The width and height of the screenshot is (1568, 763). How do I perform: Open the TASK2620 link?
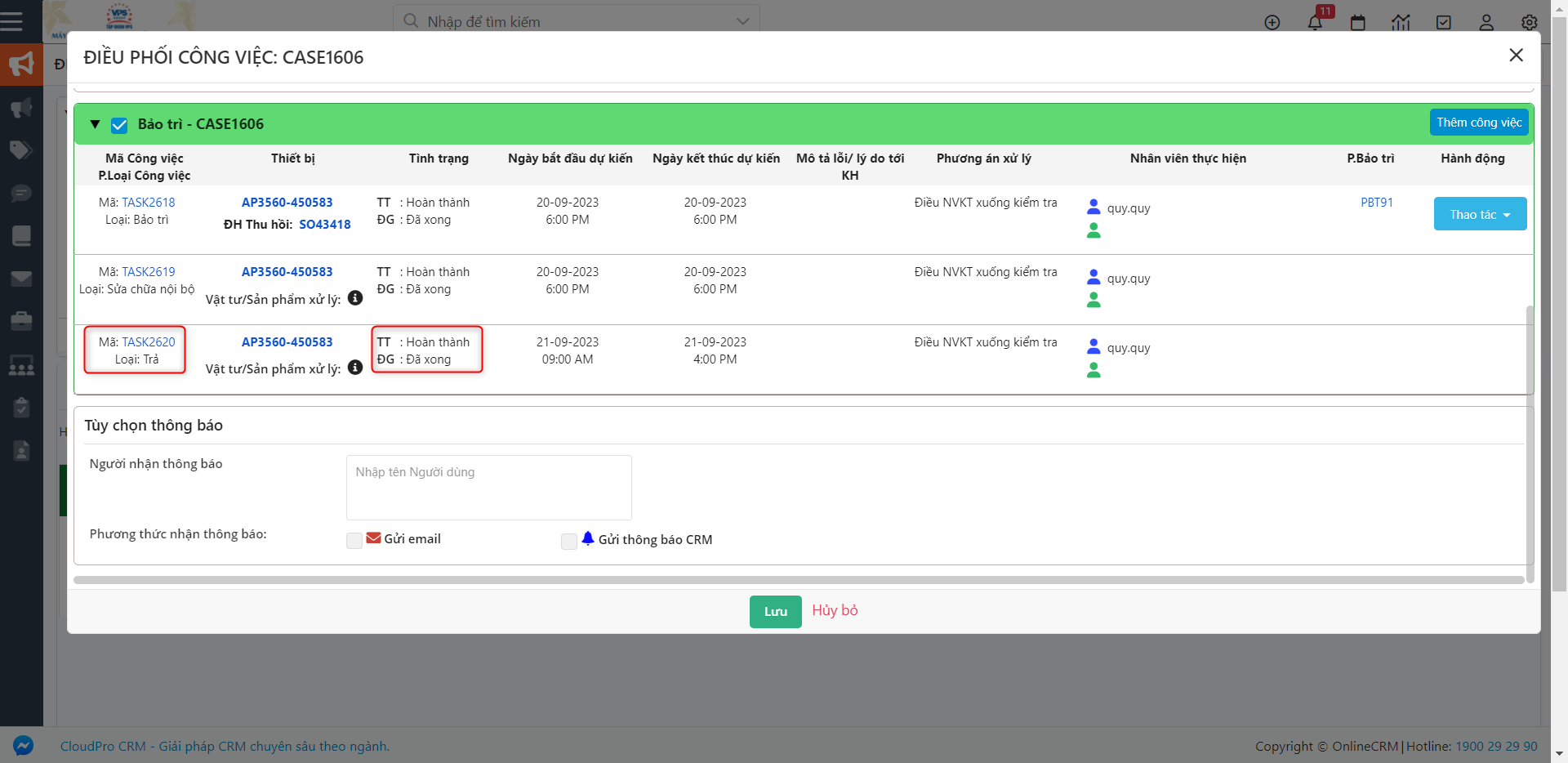point(149,342)
